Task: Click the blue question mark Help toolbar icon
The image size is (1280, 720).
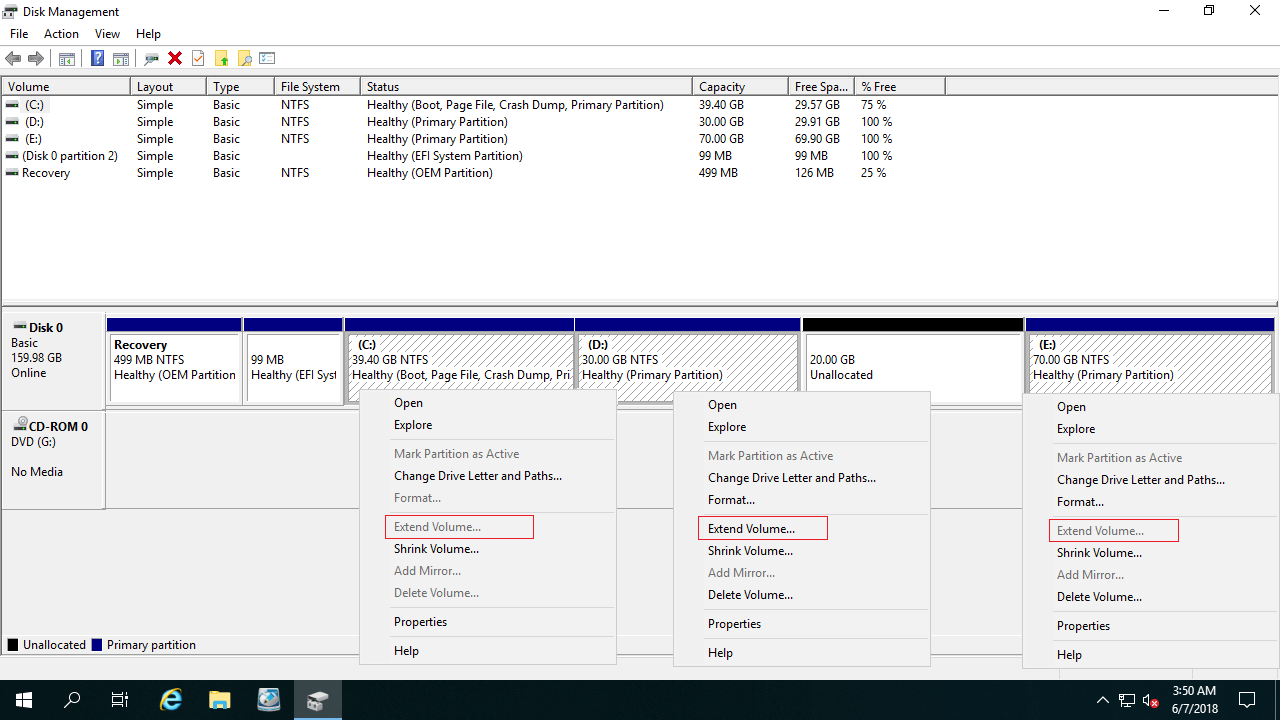Action: coord(97,58)
